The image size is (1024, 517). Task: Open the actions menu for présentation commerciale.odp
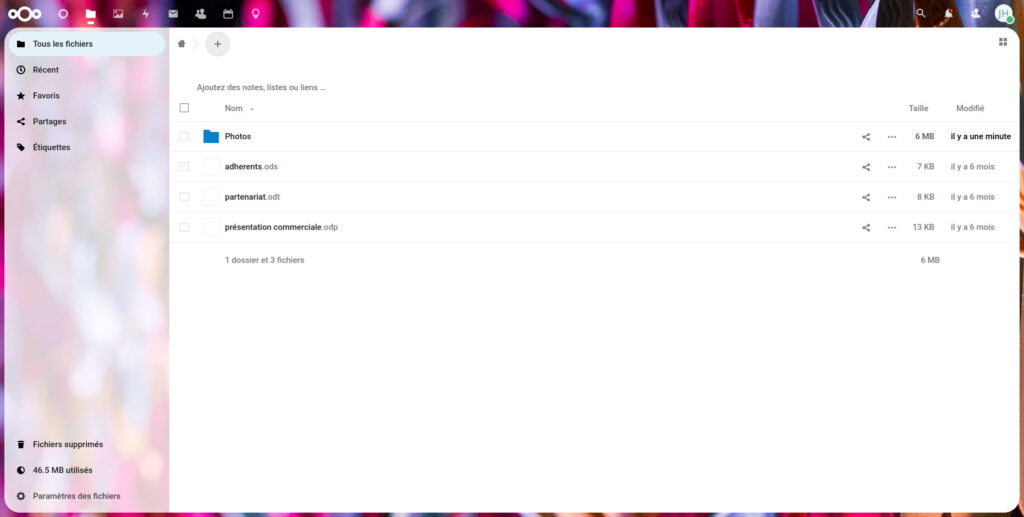click(x=892, y=227)
